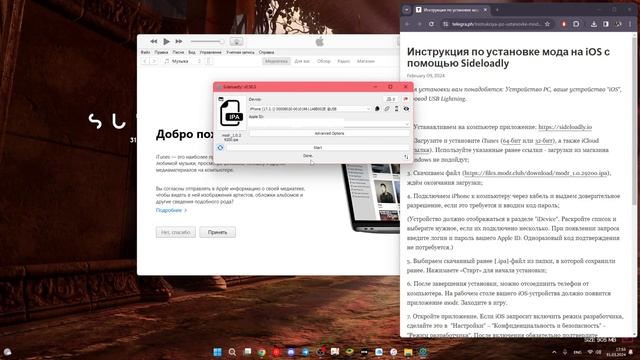The height and width of the screenshot is (360, 640).
Task: Click the black blob icon right of device field
Action: 377,109
